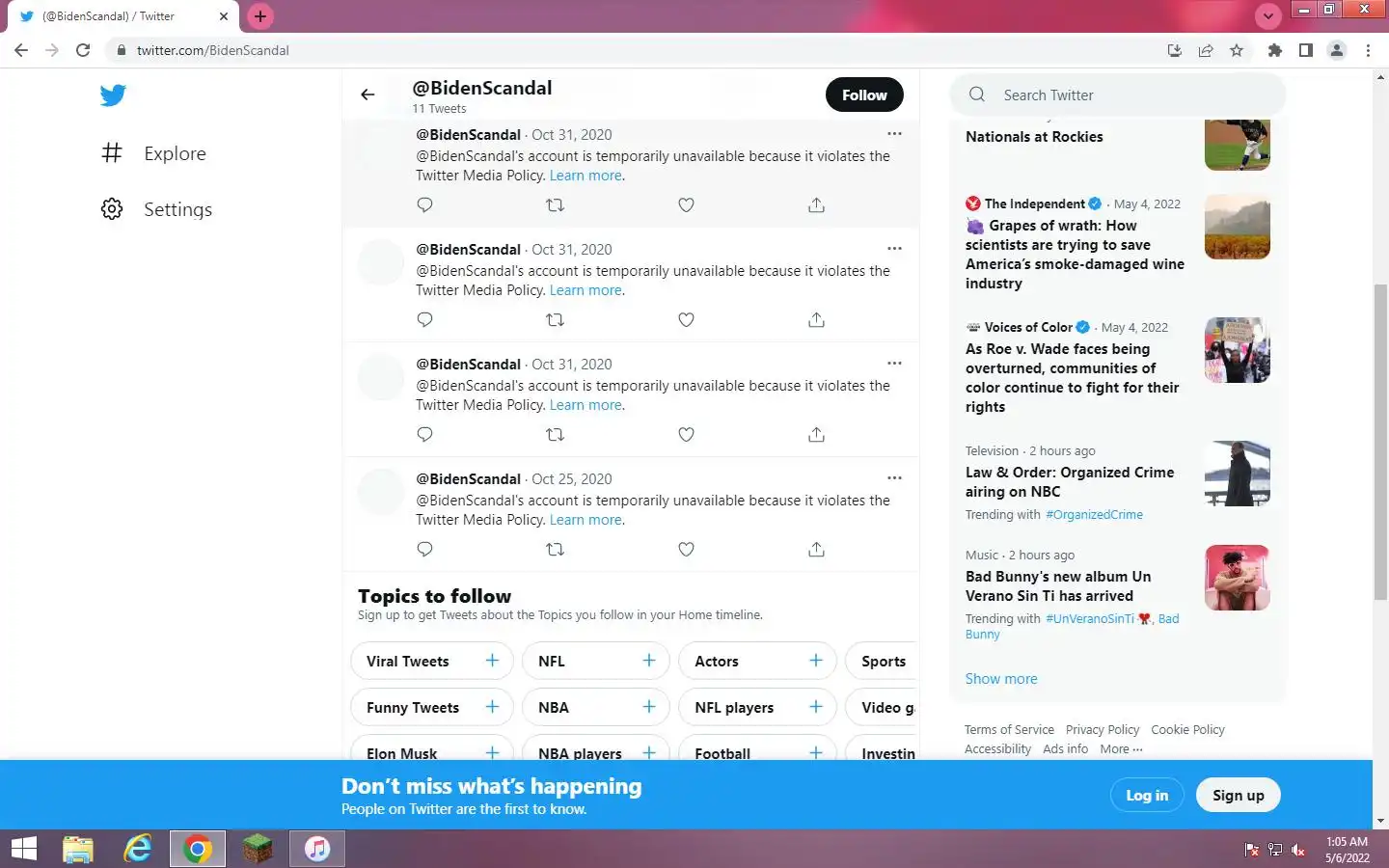Log in from the bottom banner

[x=1147, y=796]
